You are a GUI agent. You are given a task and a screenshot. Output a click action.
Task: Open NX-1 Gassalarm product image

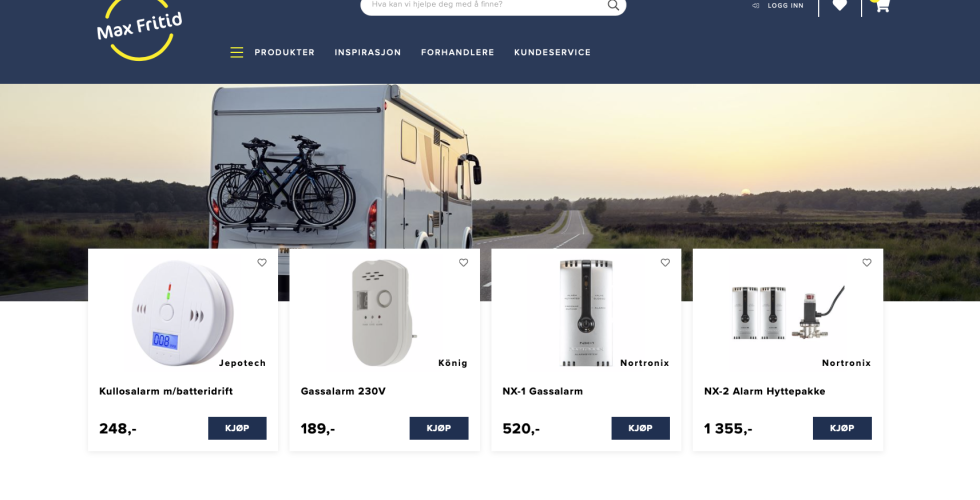point(586,312)
